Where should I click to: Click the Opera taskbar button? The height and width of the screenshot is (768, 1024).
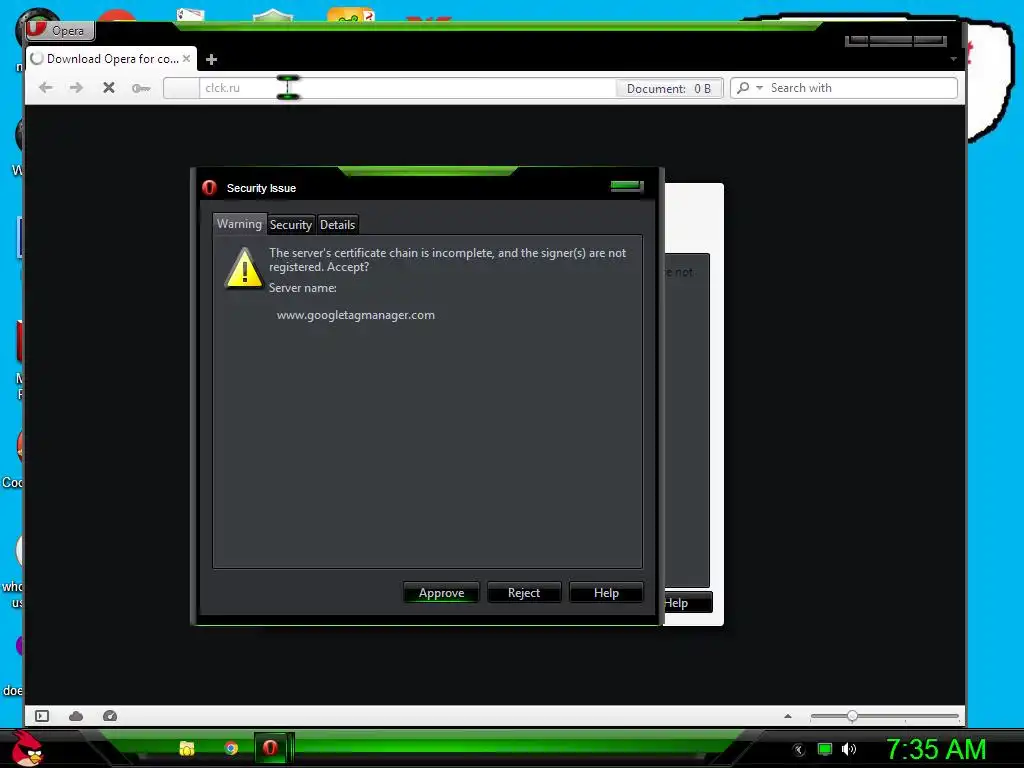click(x=270, y=747)
